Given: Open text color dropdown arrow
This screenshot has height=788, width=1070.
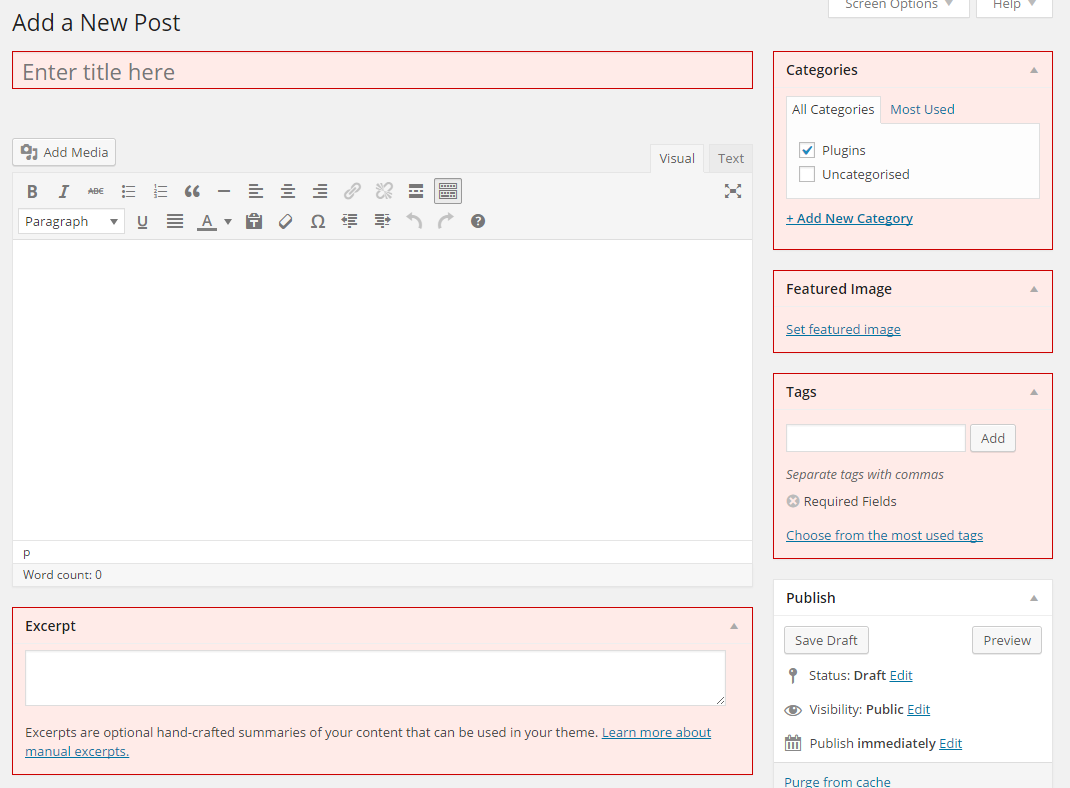Looking at the screenshot, I should coord(228,222).
